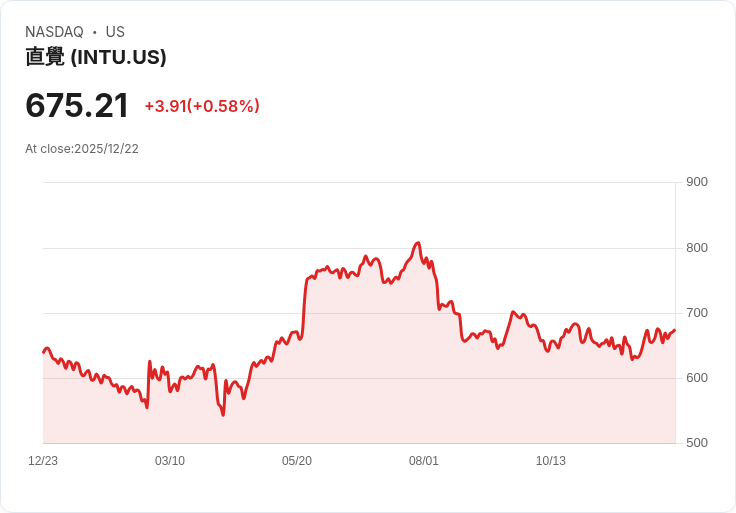Click the right end of the price line

(x=675, y=330)
